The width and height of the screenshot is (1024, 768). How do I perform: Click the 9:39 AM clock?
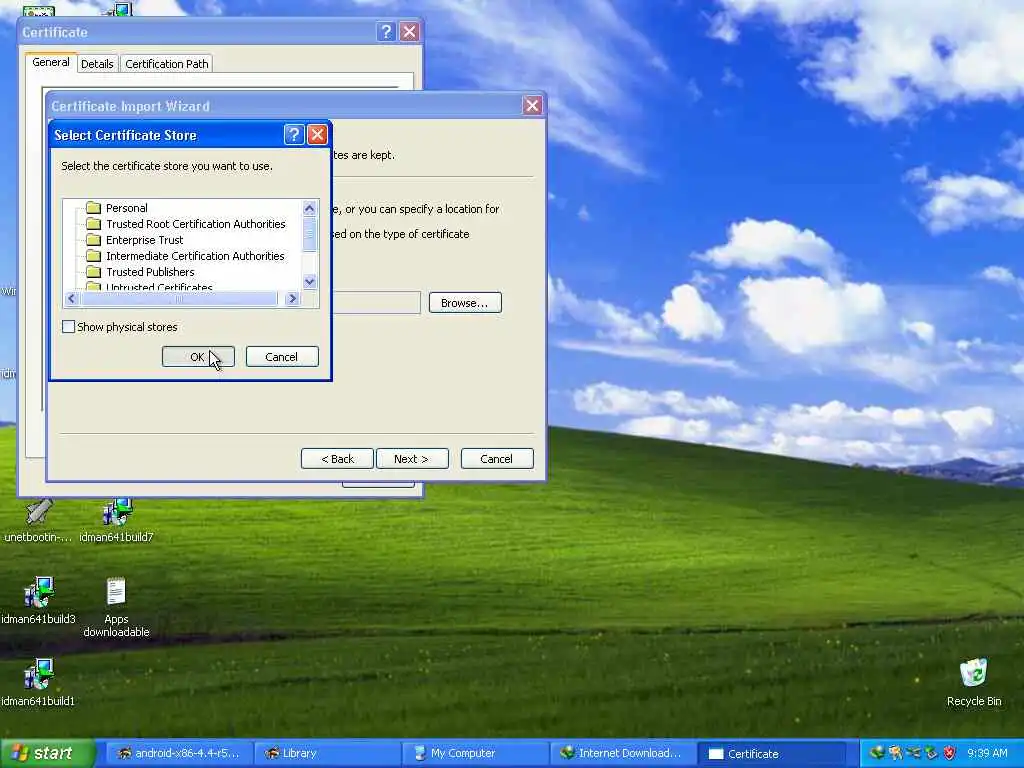coord(987,753)
